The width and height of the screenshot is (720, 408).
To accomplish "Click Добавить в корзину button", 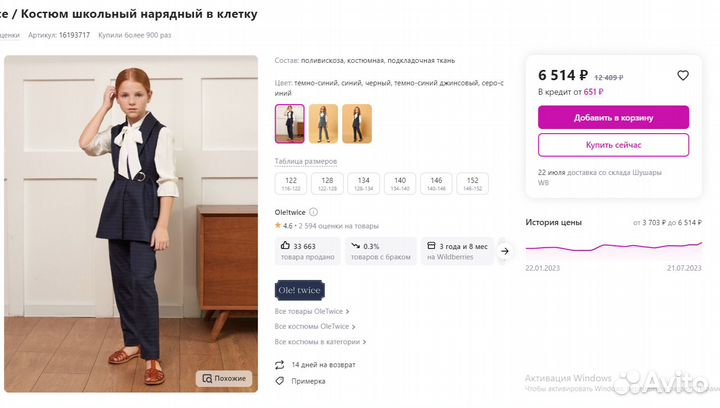I will (x=613, y=117).
